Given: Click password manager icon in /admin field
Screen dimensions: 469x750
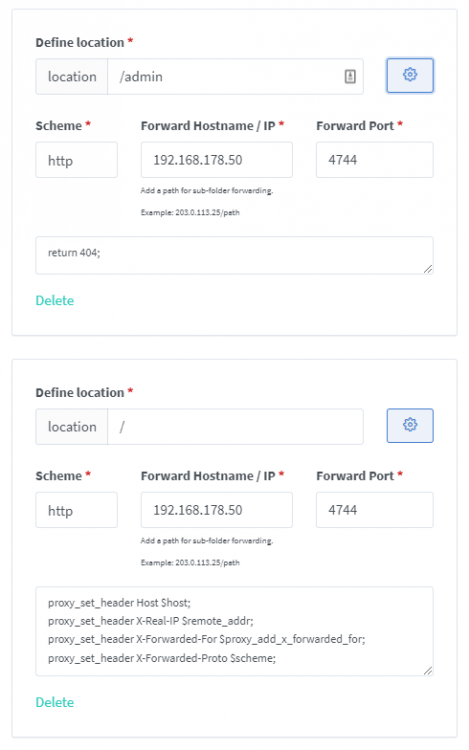Looking at the screenshot, I should coord(350,76).
